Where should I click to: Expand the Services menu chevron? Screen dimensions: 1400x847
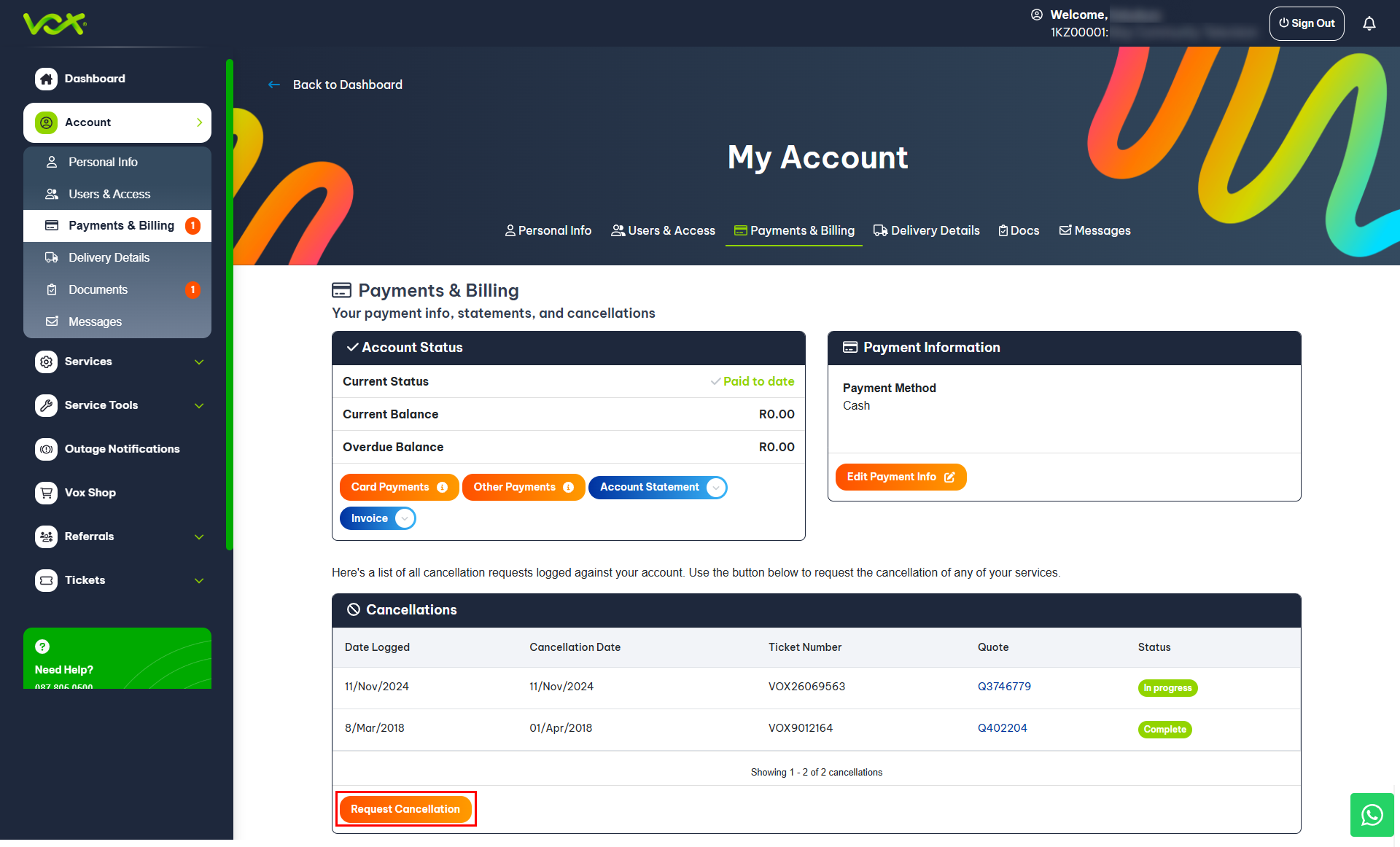pos(199,362)
